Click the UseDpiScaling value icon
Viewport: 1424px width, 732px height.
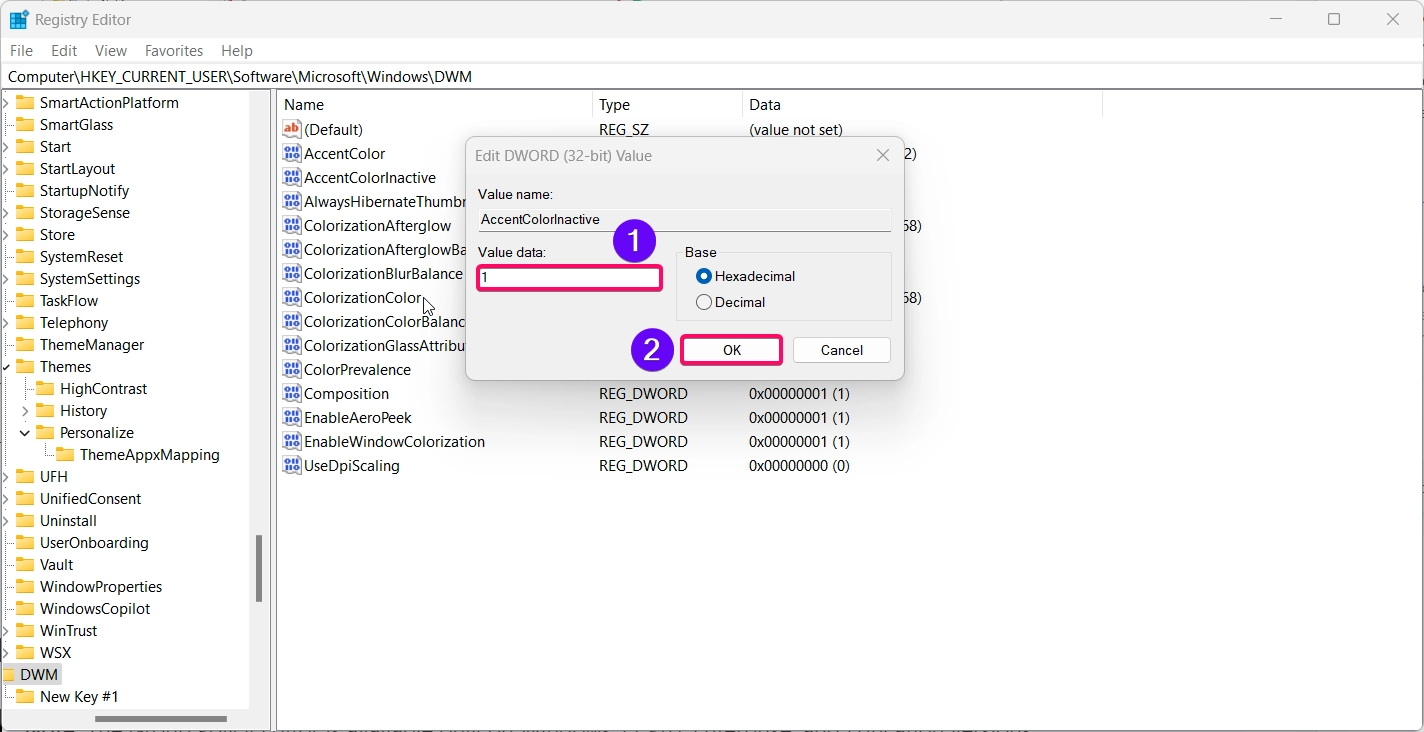(292, 465)
